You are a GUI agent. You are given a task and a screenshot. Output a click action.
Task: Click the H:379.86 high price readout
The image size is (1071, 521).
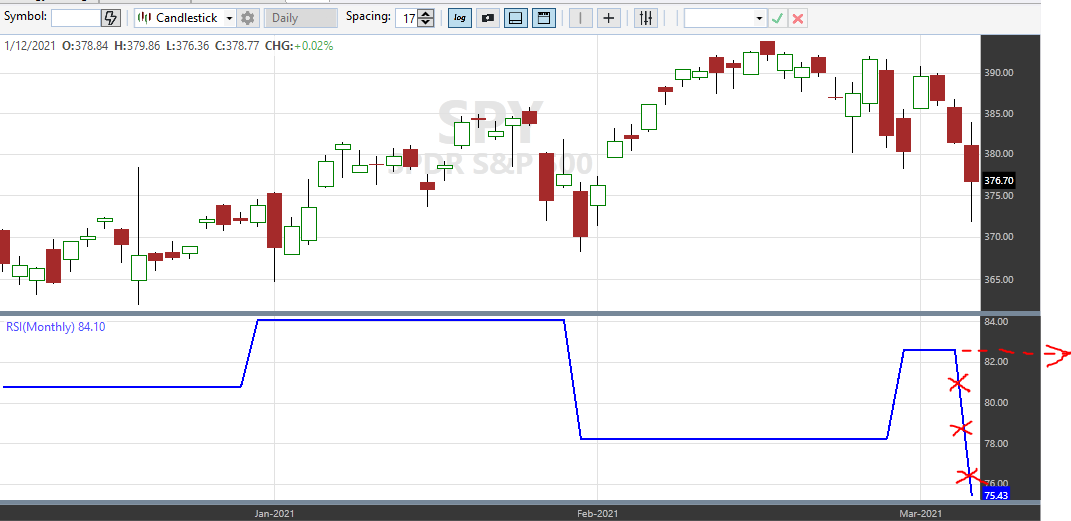[137, 46]
